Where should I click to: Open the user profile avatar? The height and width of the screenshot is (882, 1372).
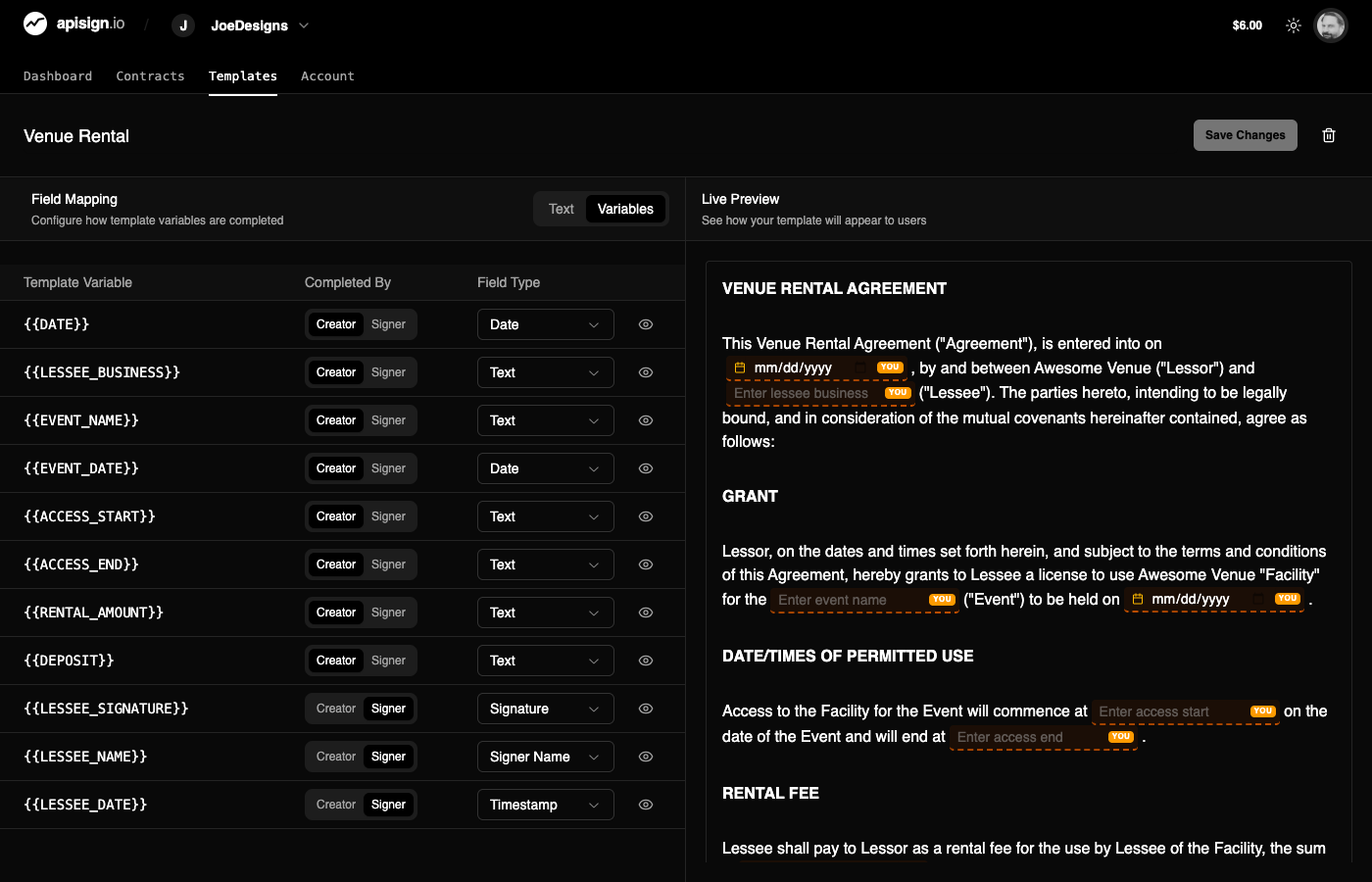[1330, 25]
